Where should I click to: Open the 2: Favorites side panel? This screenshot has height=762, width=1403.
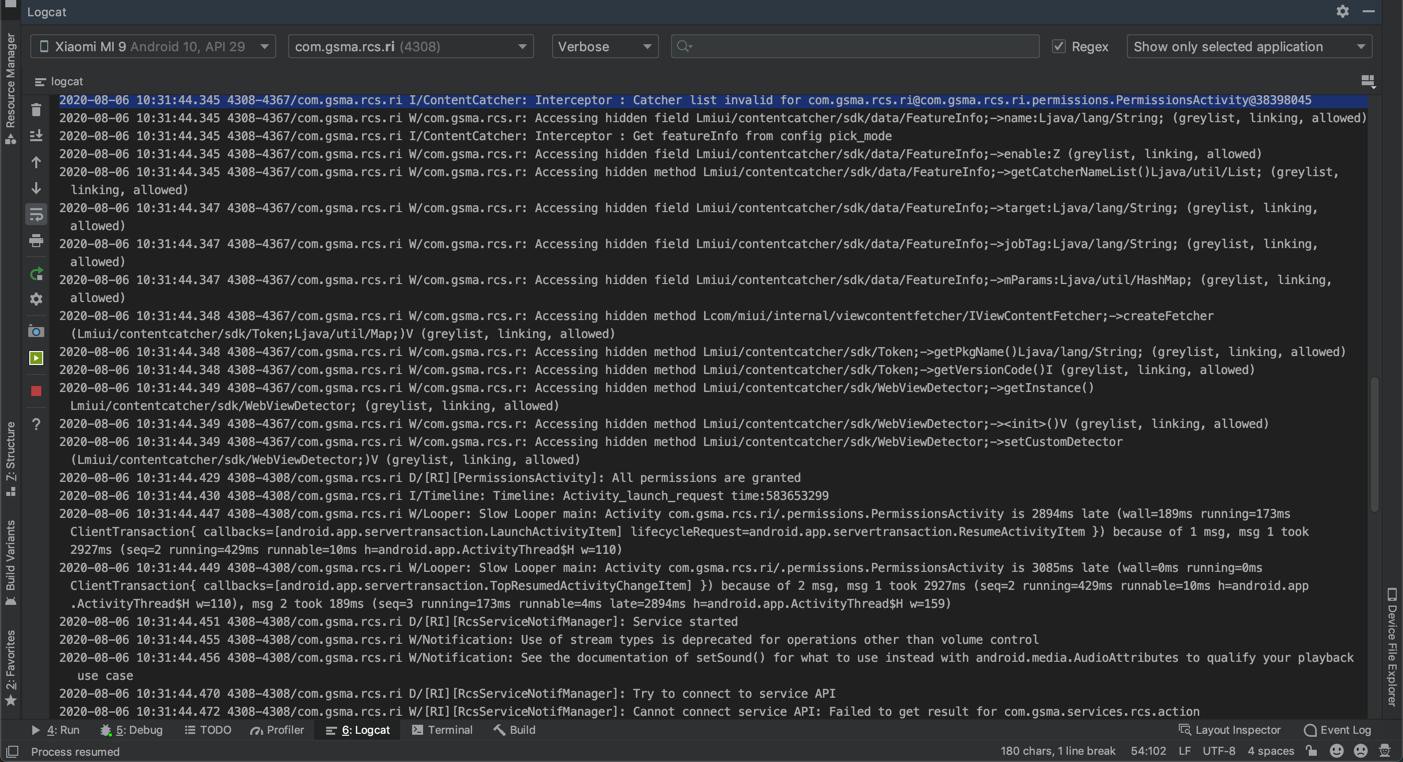tap(11, 668)
